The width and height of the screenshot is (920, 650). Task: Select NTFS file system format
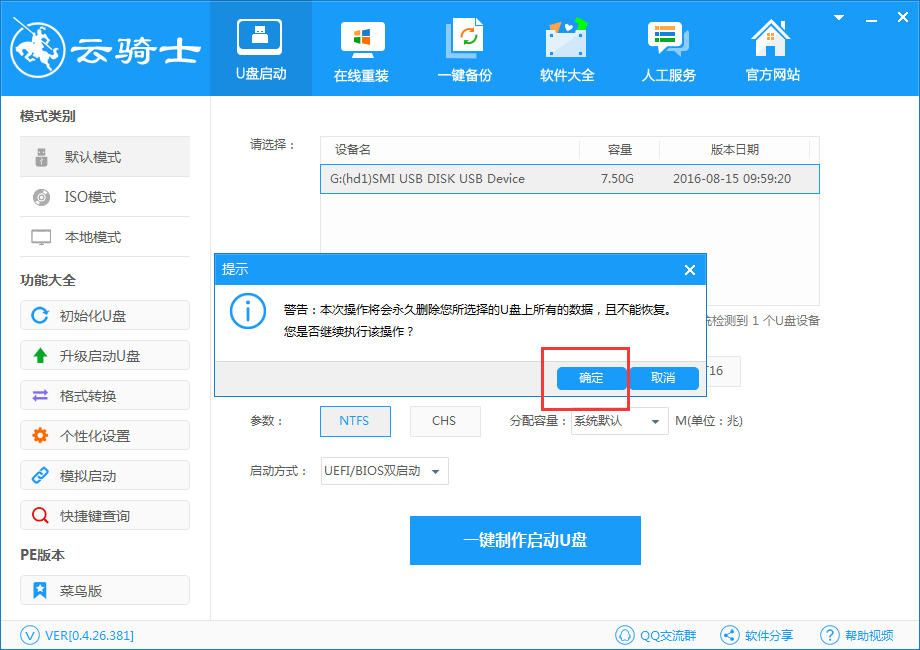coord(355,421)
